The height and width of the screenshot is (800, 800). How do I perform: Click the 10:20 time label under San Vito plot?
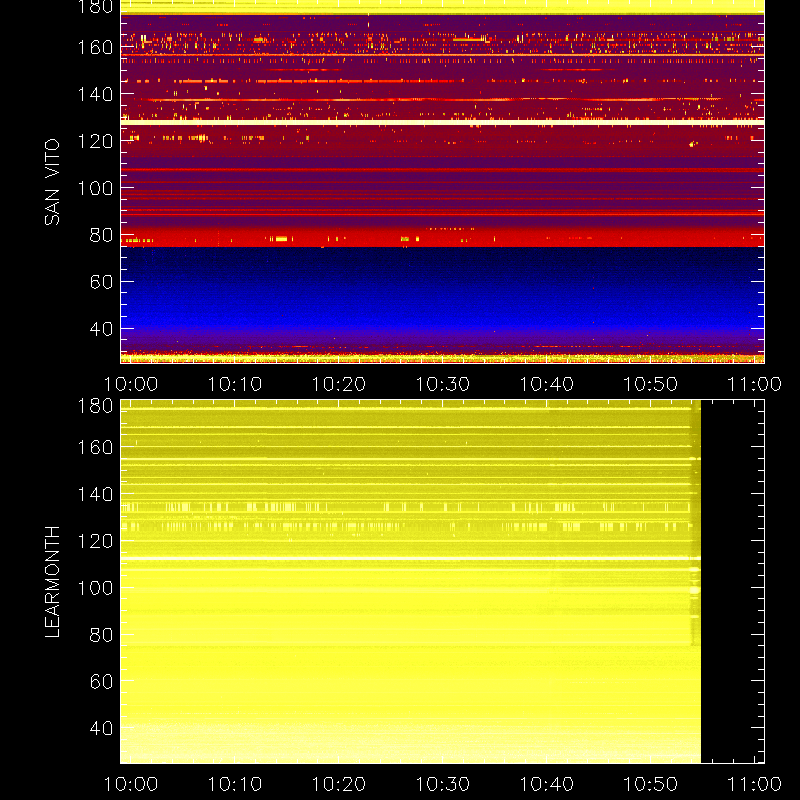(339, 384)
